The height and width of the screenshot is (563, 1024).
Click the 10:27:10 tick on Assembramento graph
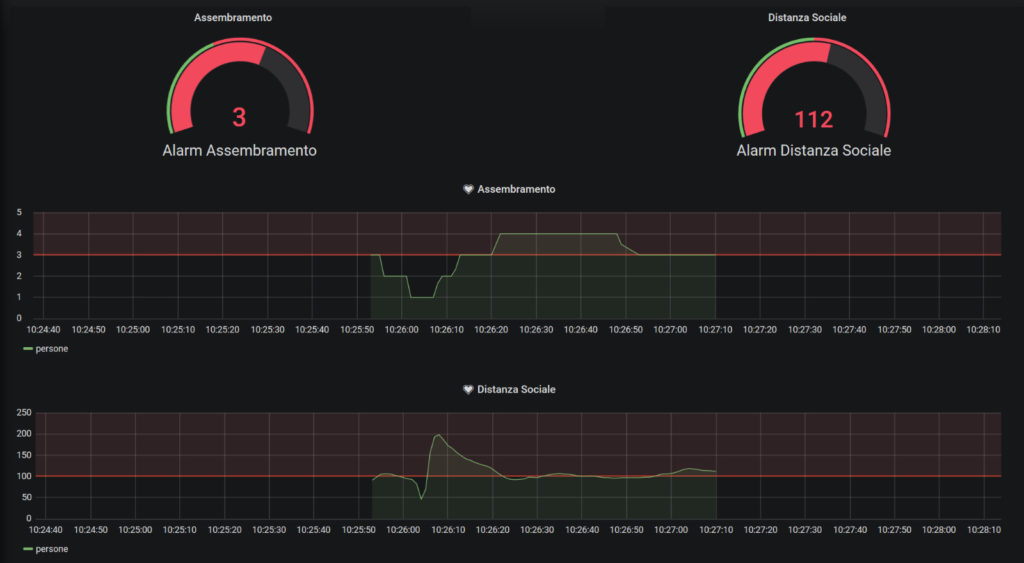[716, 330]
